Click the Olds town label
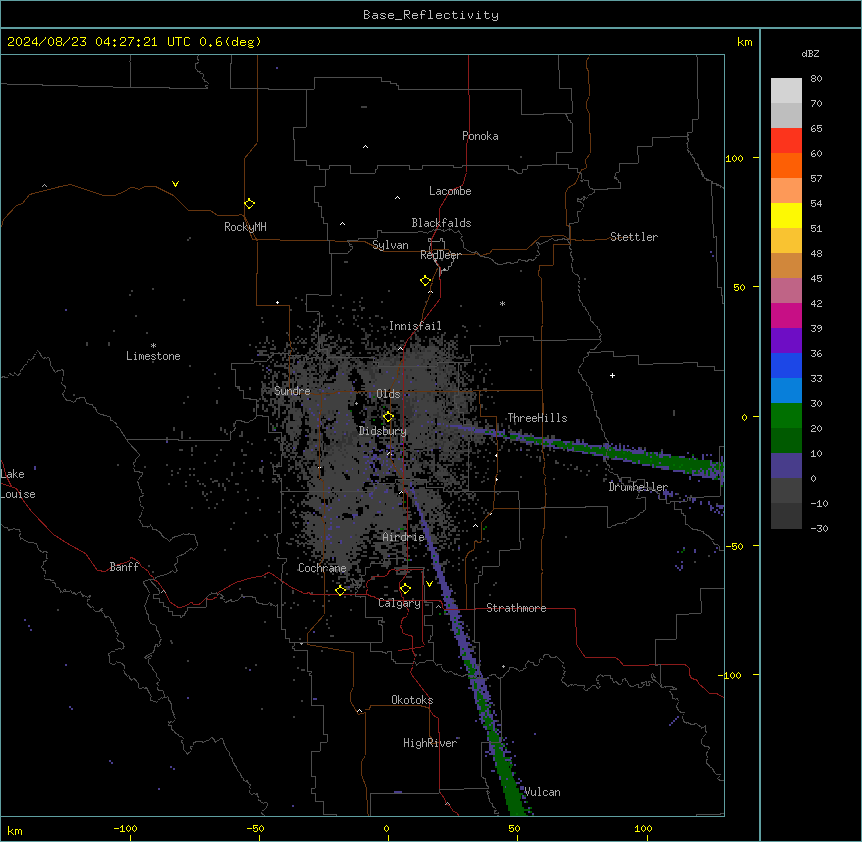The image size is (862, 842). tap(388, 394)
